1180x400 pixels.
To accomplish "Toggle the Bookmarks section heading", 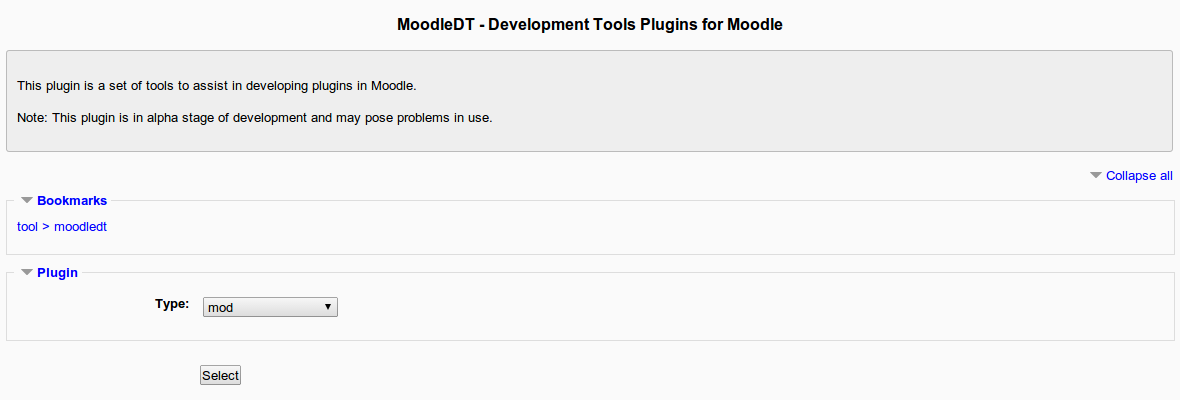I will [x=72, y=201].
